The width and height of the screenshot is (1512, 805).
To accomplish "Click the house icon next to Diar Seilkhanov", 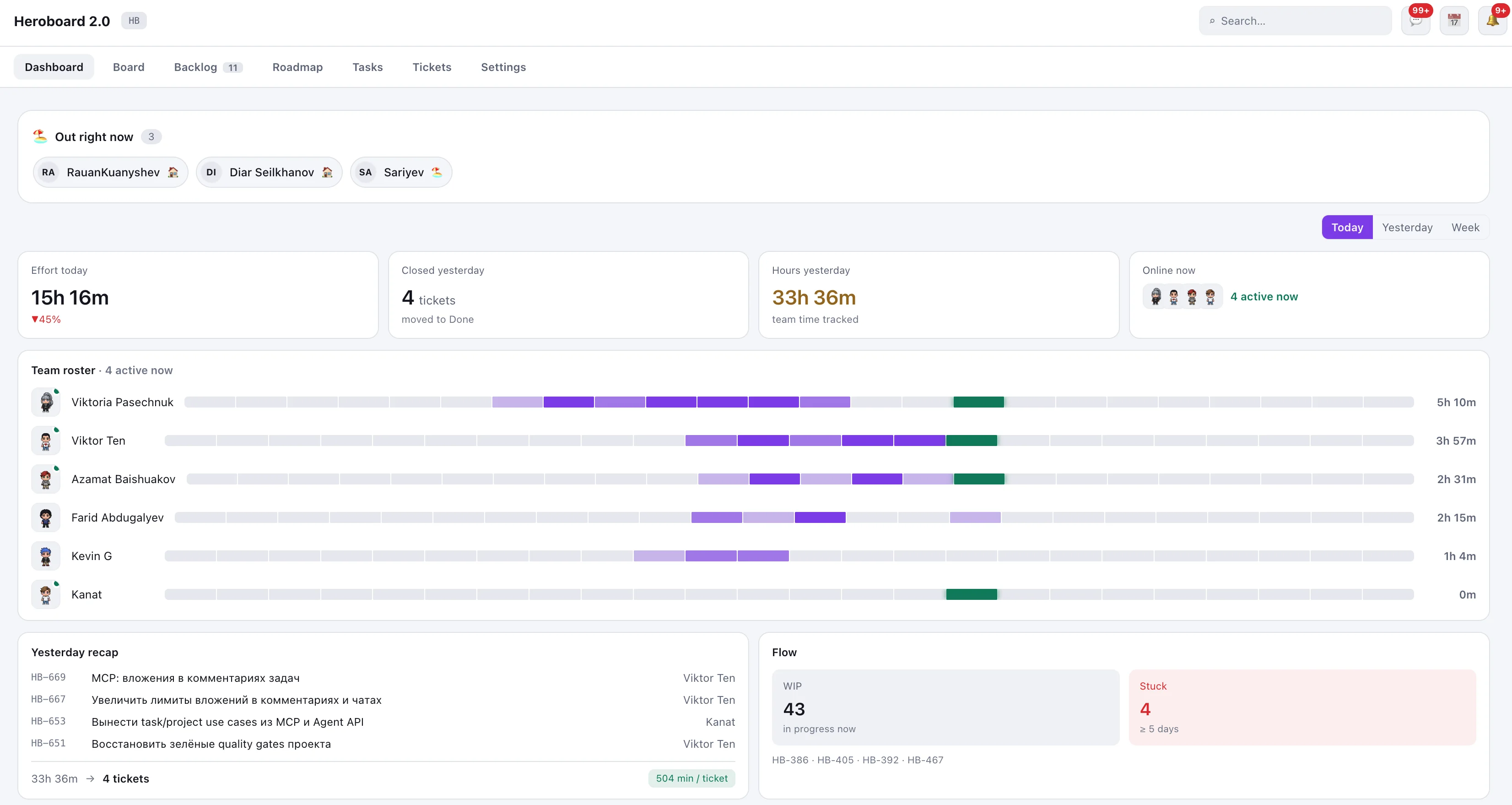I will click(x=328, y=172).
